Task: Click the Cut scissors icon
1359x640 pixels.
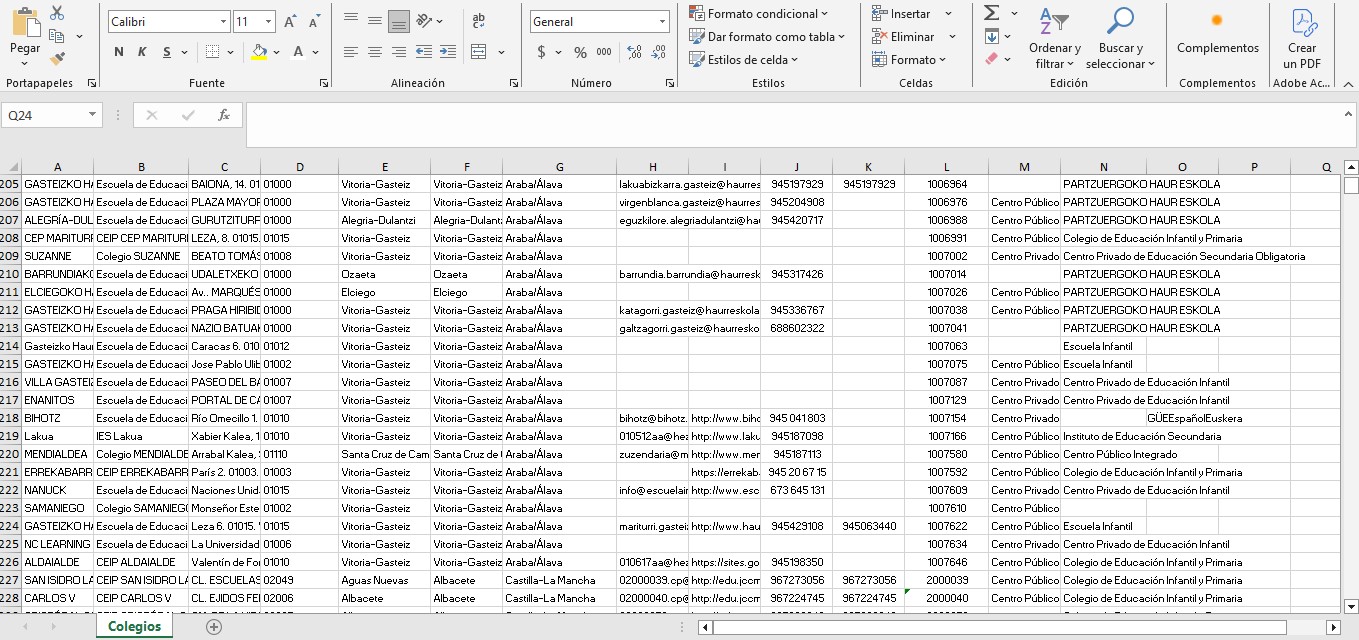Action: pos(57,13)
